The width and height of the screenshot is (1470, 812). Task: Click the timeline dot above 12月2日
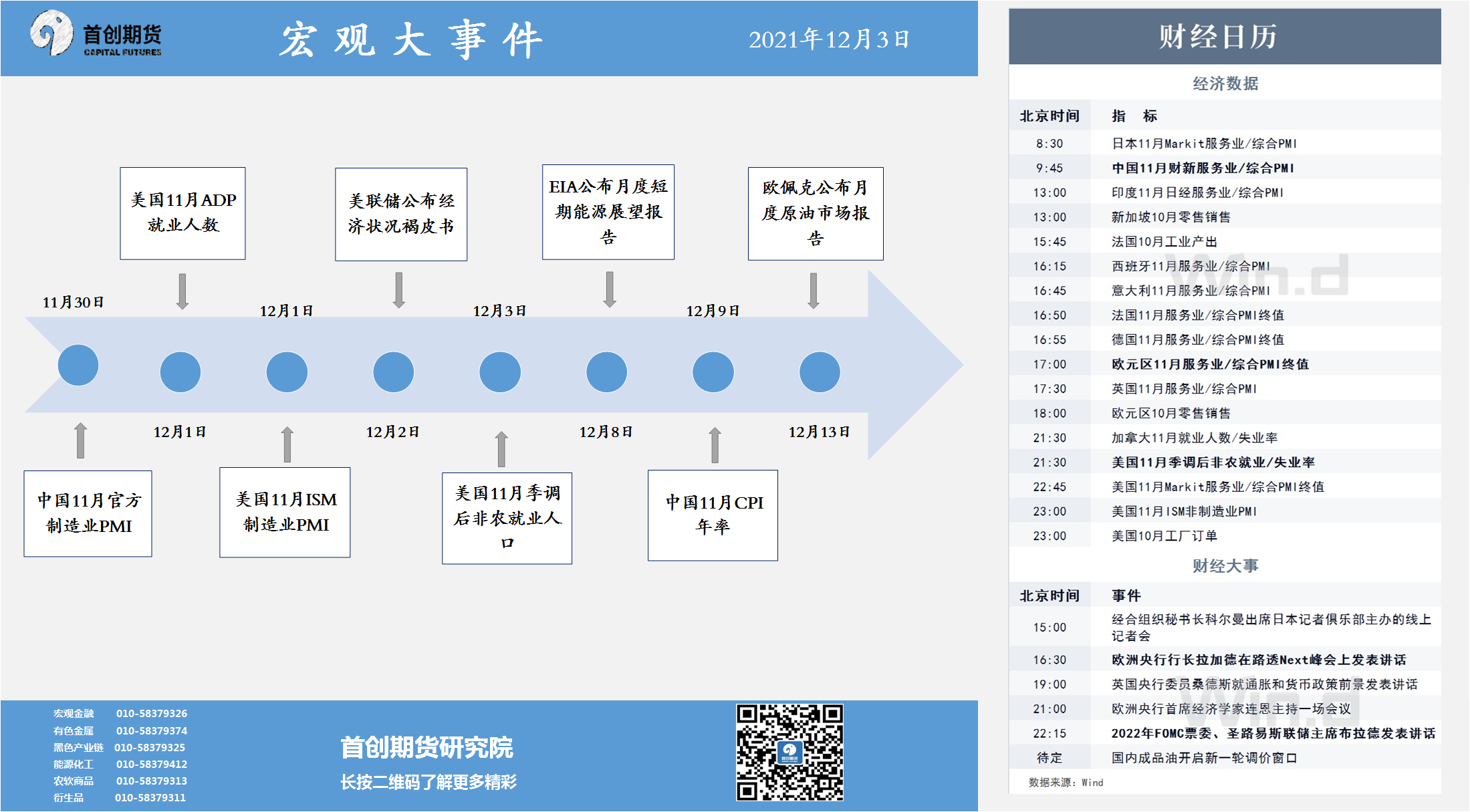(x=394, y=372)
